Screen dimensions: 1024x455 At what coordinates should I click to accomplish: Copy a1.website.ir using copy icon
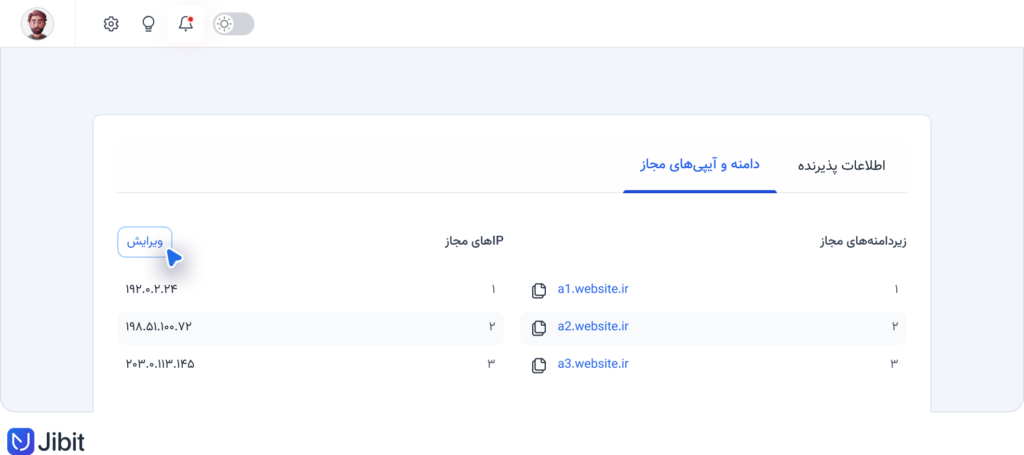538,290
